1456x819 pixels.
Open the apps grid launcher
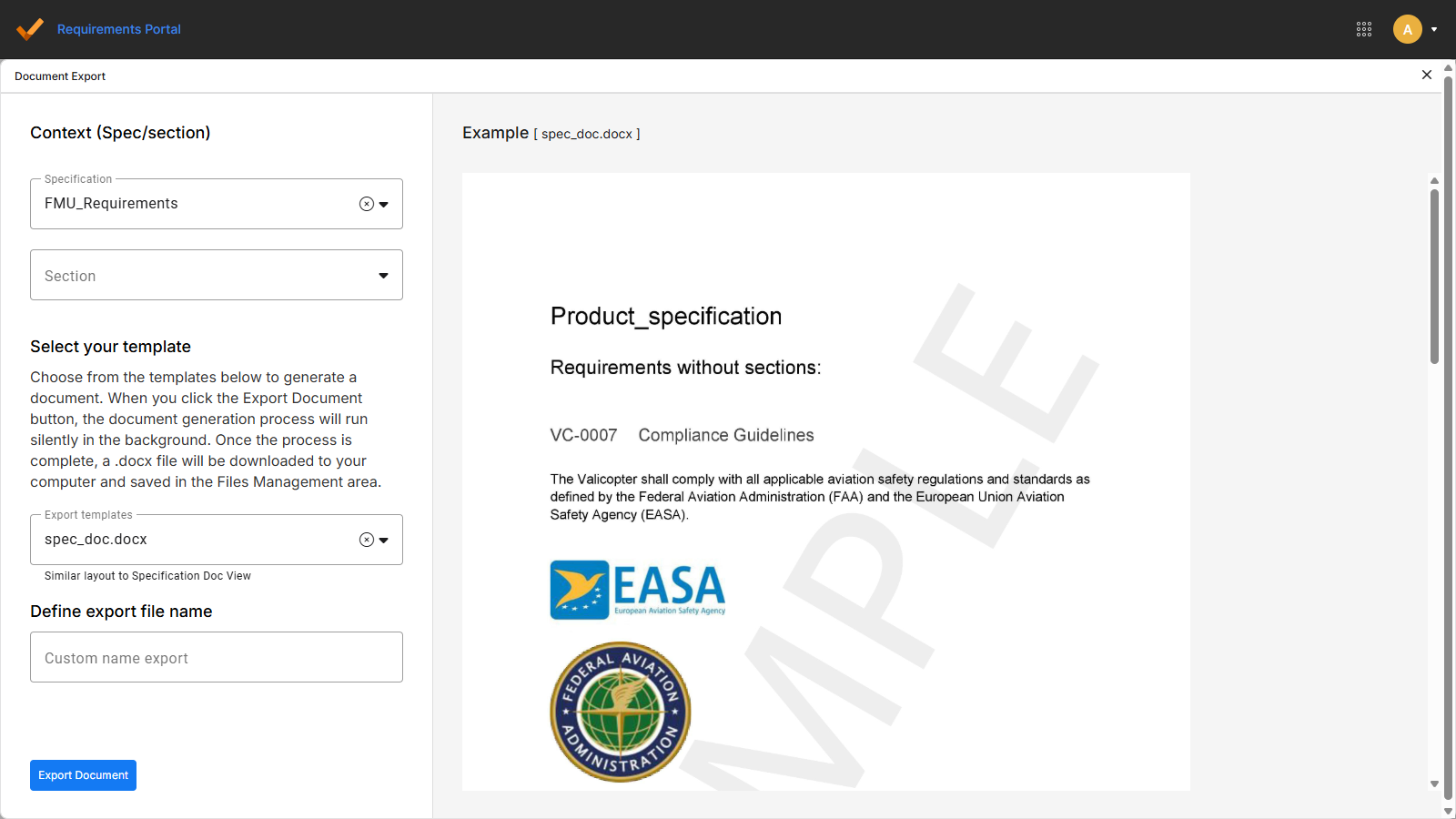point(1365,29)
